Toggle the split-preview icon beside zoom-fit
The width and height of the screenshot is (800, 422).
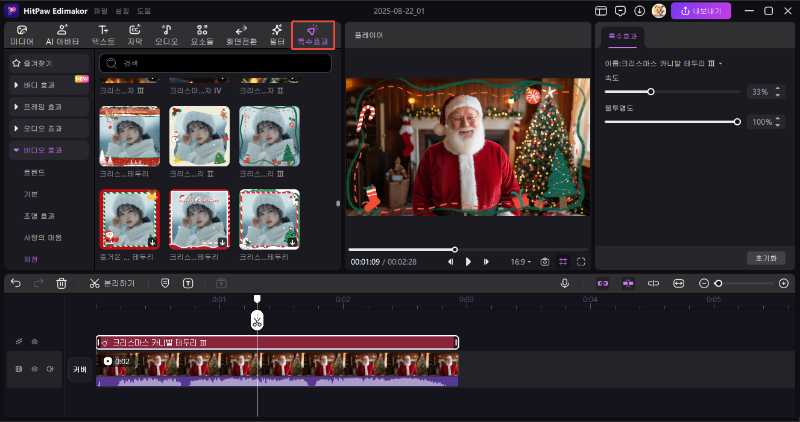click(654, 283)
